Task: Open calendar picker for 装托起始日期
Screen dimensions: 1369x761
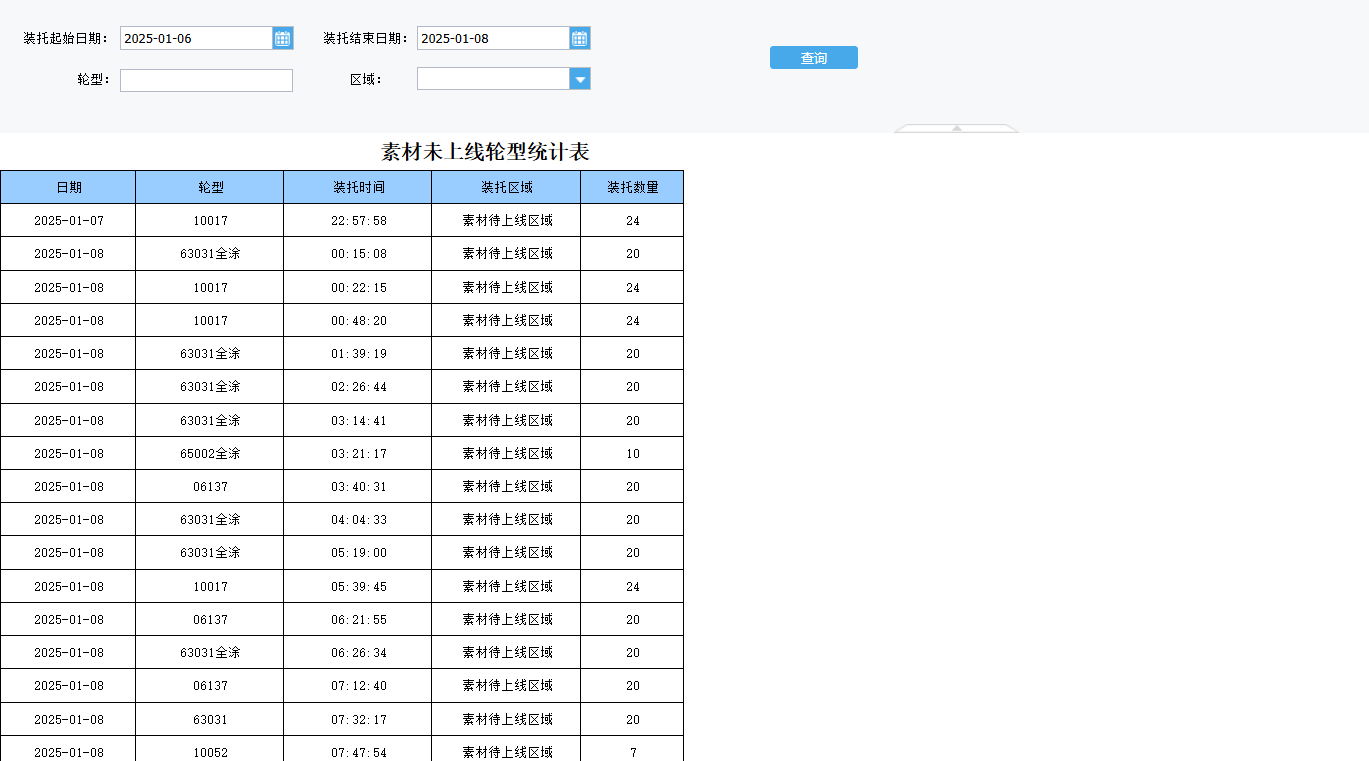Action: click(283, 38)
